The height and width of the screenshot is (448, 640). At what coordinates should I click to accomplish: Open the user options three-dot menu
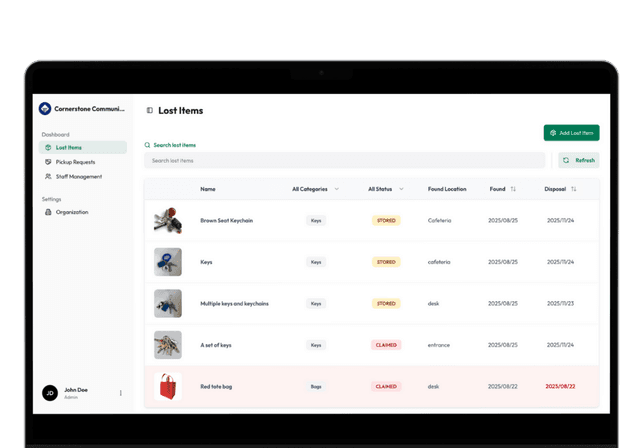coord(121,393)
